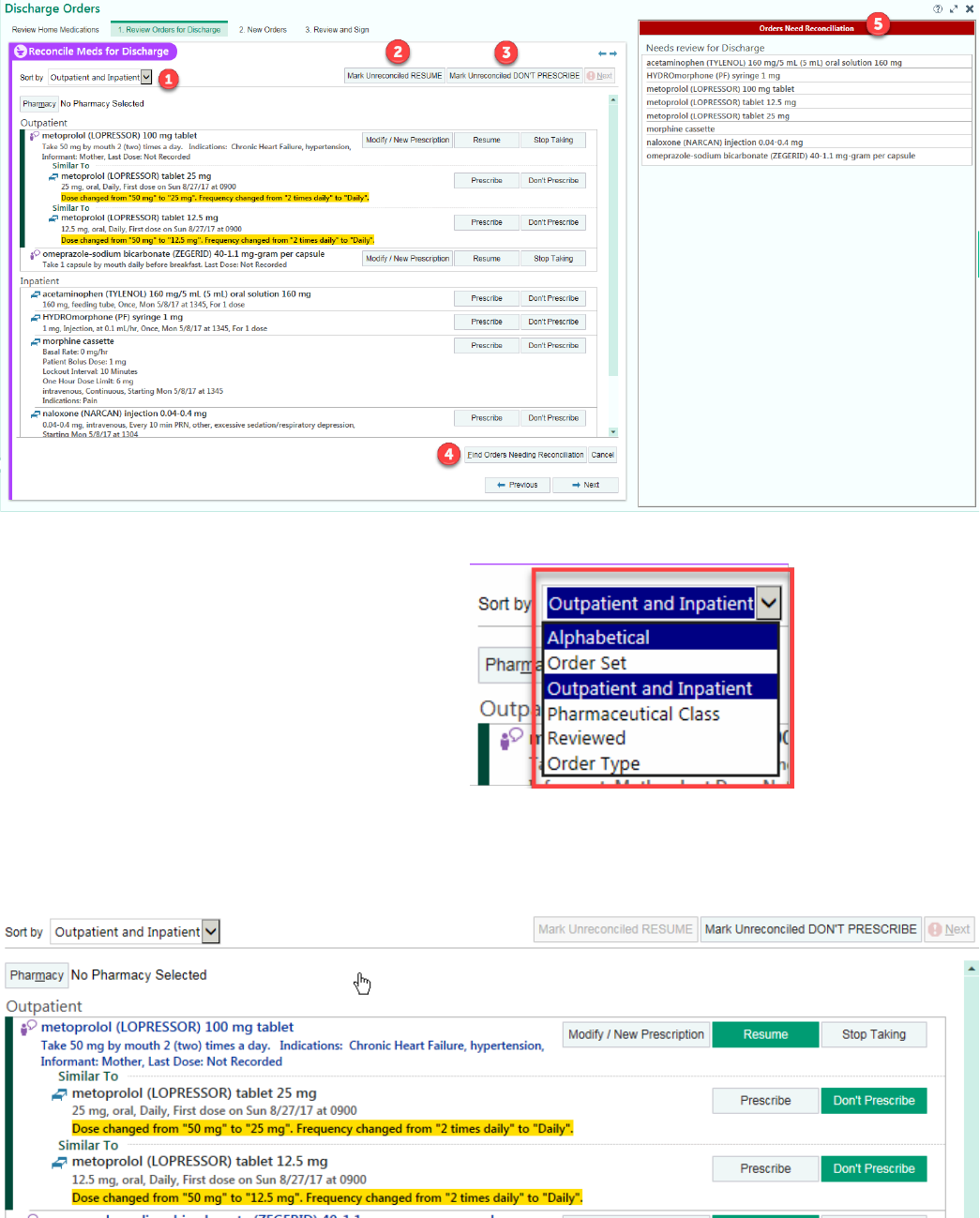Select 'HYDROmorphone (PF) syringe 1 mg' in Needs review list
Viewport: 980px width, 1218px height.
(x=807, y=76)
